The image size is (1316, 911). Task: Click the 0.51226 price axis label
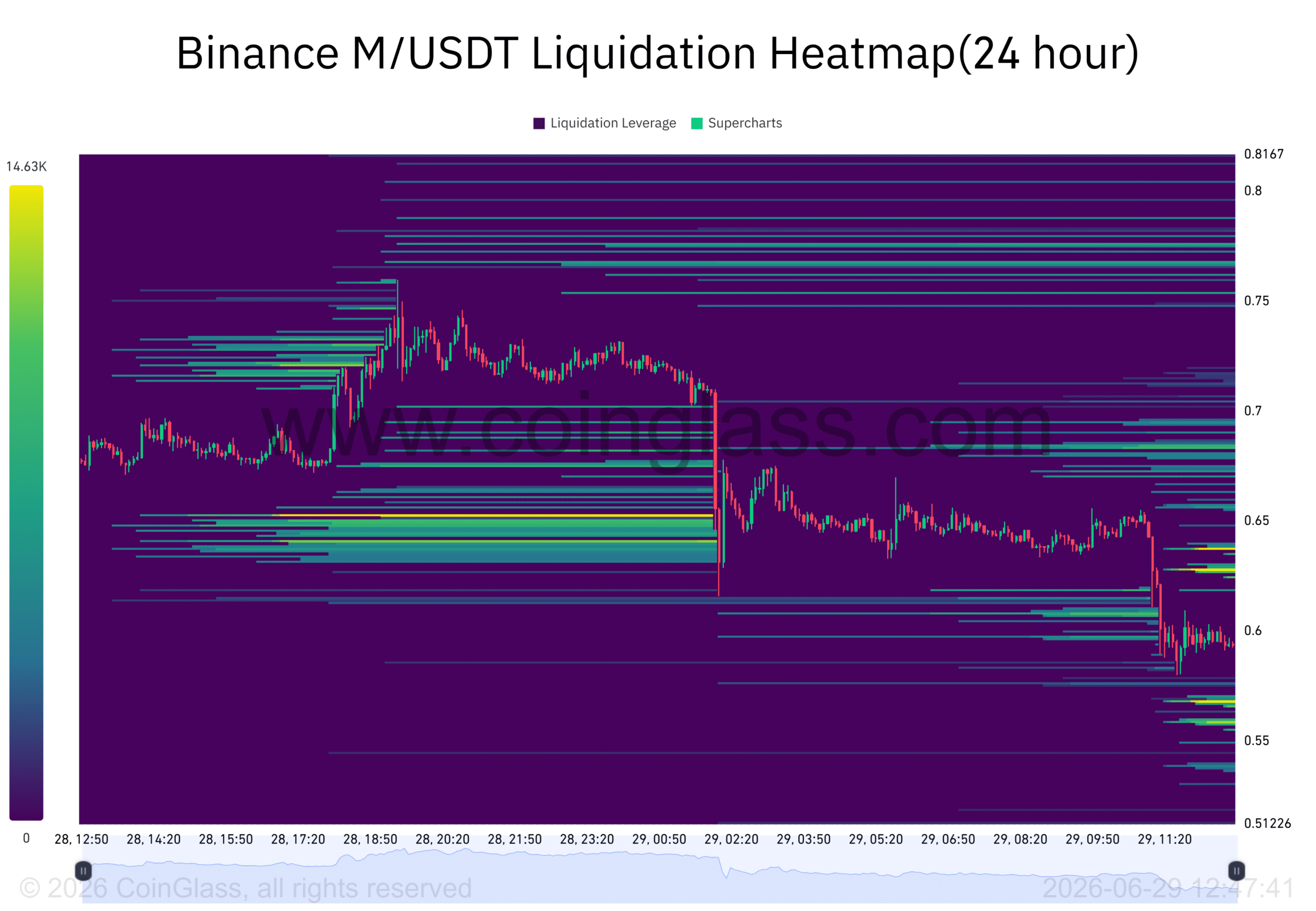1268,823
